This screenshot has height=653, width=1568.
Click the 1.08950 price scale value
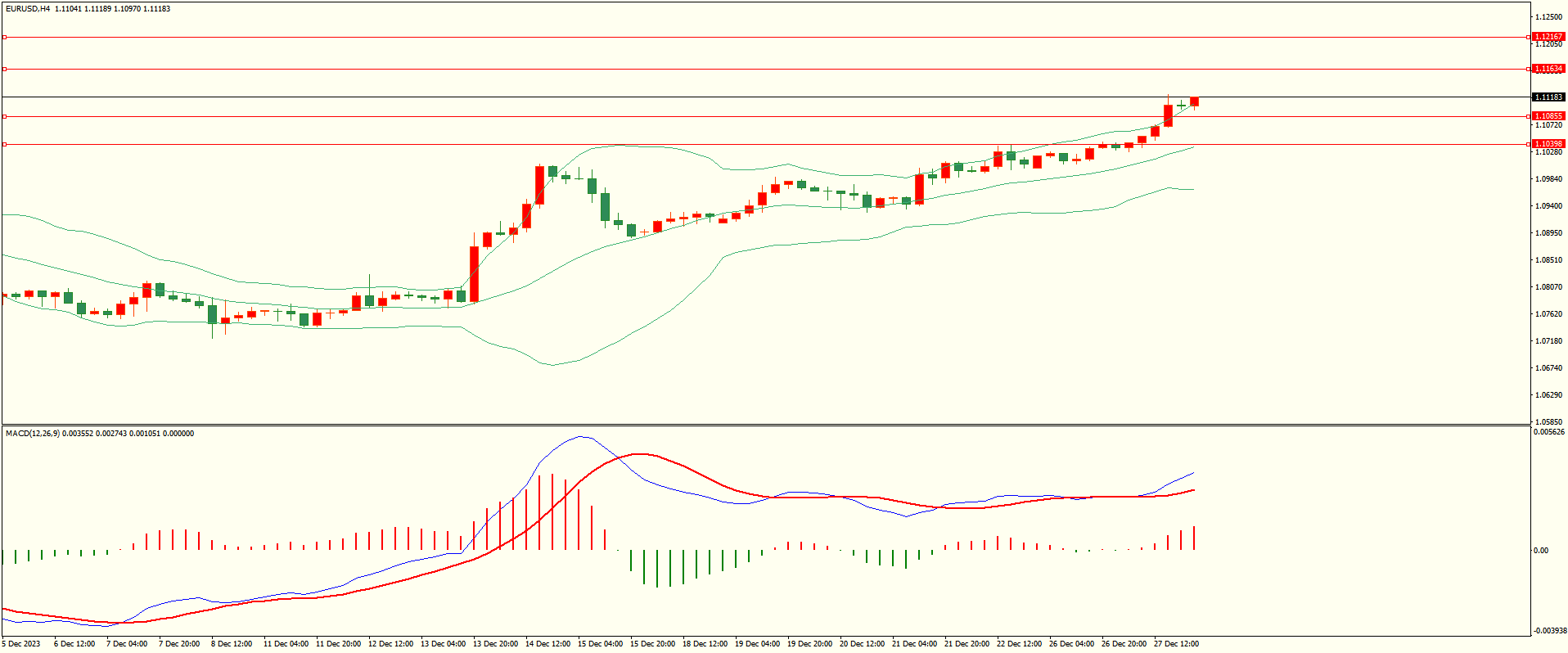pyautogui.click(x=1549, y=233)
